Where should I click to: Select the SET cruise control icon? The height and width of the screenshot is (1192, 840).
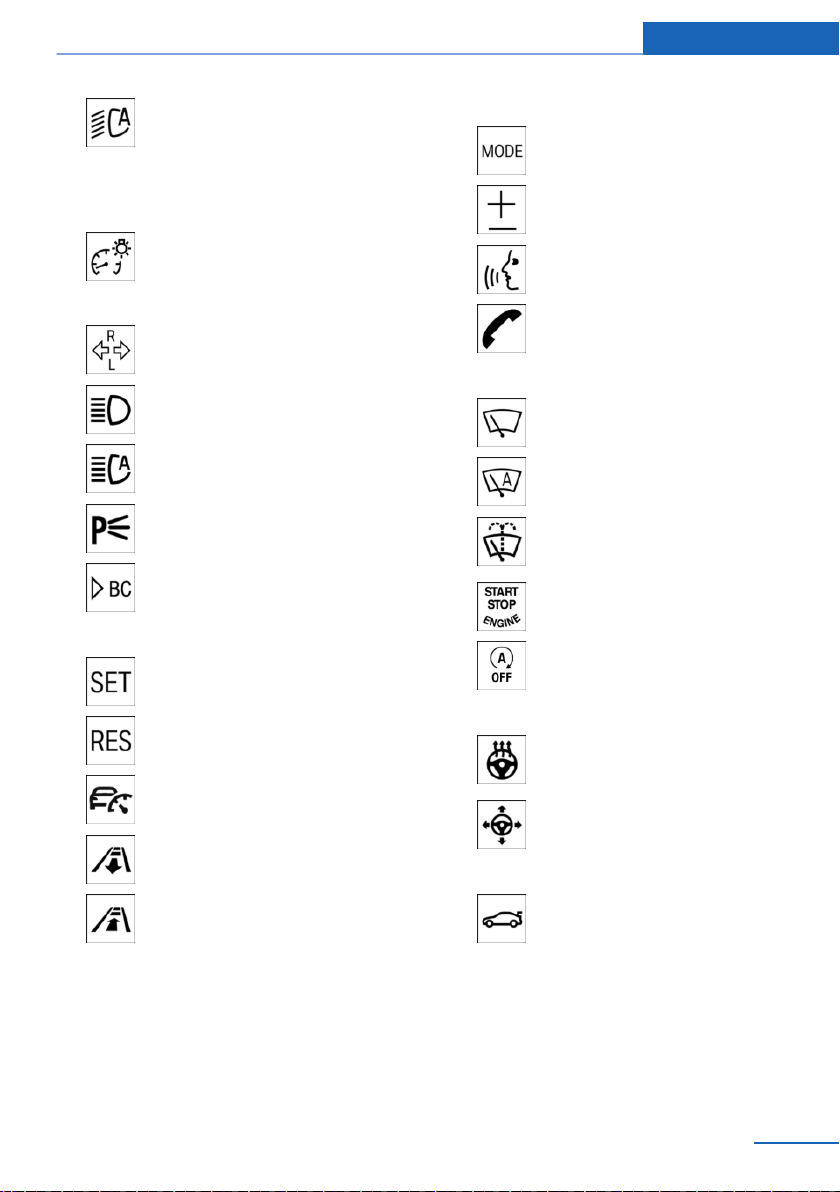click(x=110, y=681)
